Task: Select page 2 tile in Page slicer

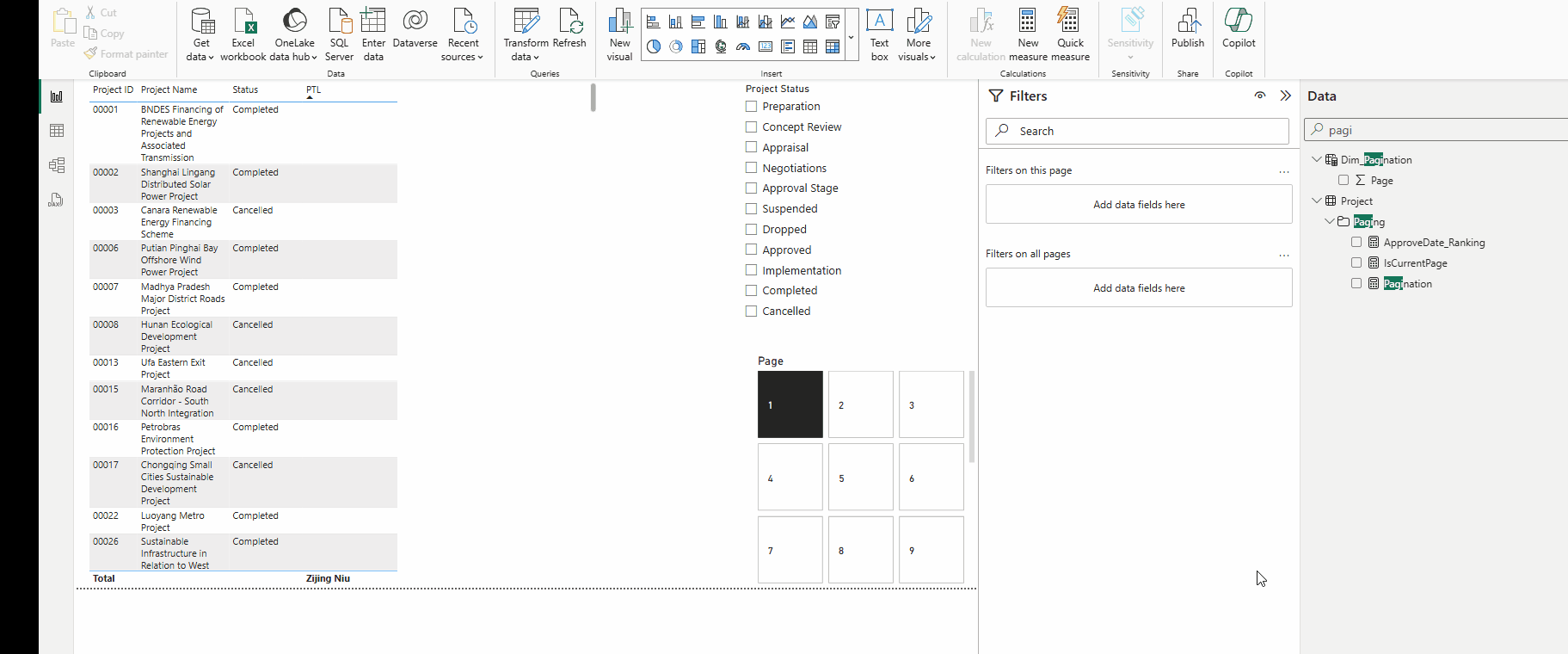Action: click(861, 404)
